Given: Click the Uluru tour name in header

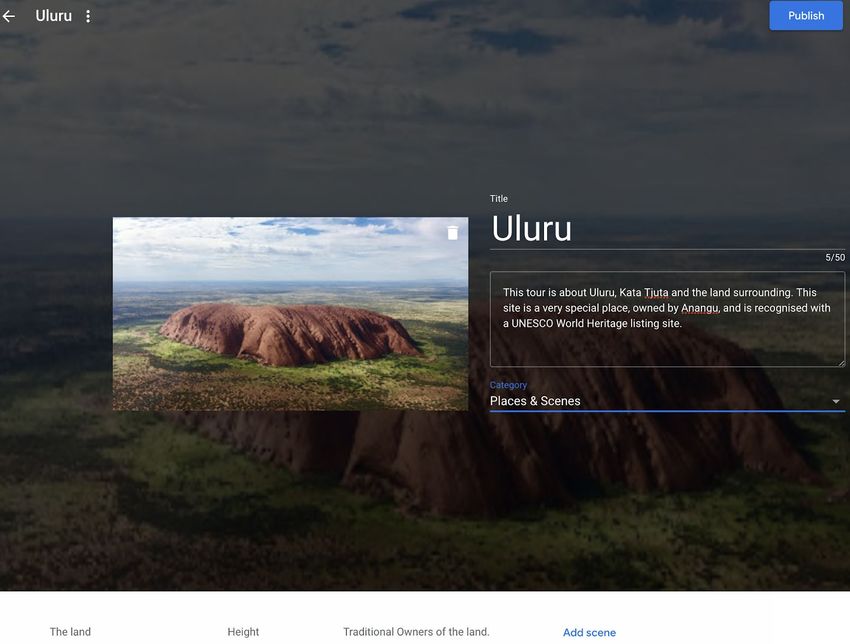Looking at the screenshot, I should (x=53, y=16).
